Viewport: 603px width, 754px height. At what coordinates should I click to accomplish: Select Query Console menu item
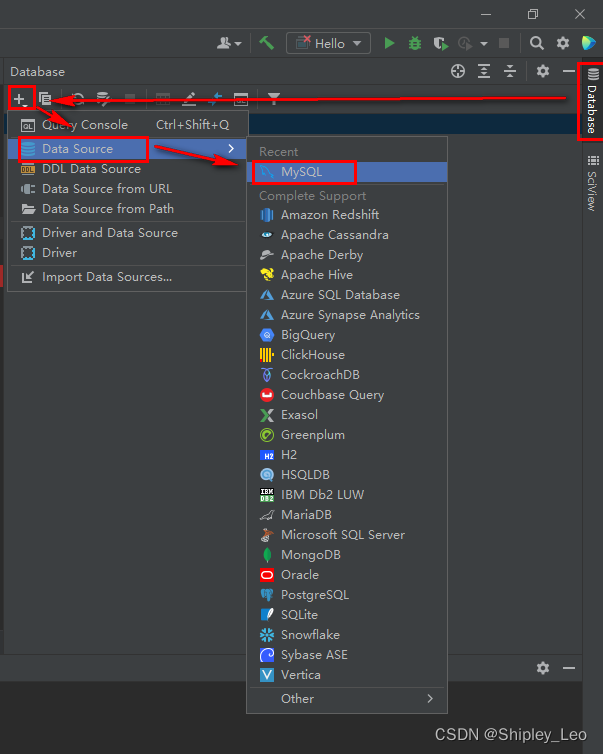(x=127, y=125)
